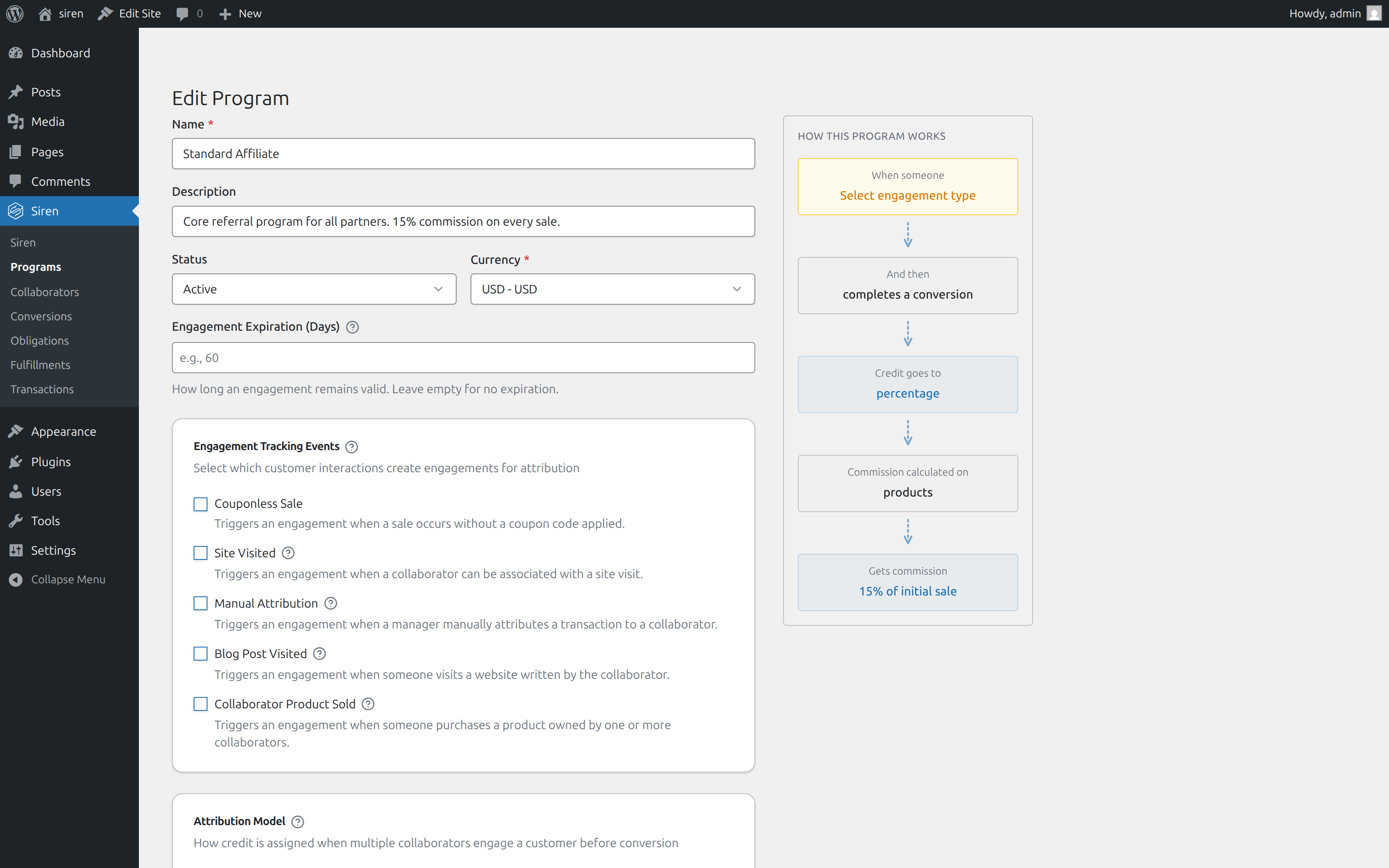Open the Currency dropdown
Screen dimensions: 1389x868
(612, 289)
